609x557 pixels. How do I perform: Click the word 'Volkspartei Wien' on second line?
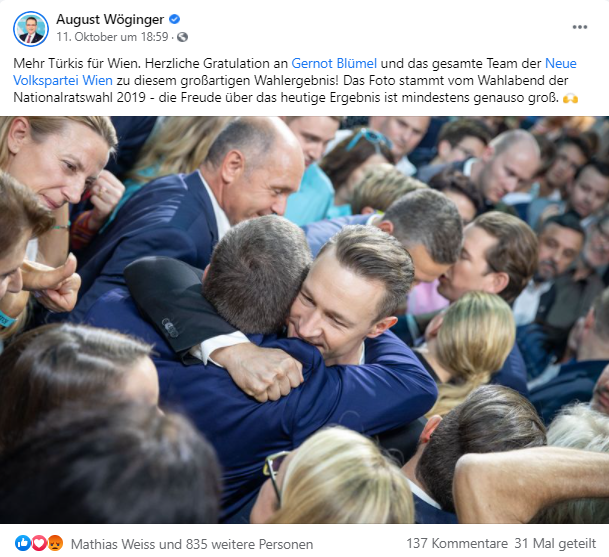(x=63, y=80)
